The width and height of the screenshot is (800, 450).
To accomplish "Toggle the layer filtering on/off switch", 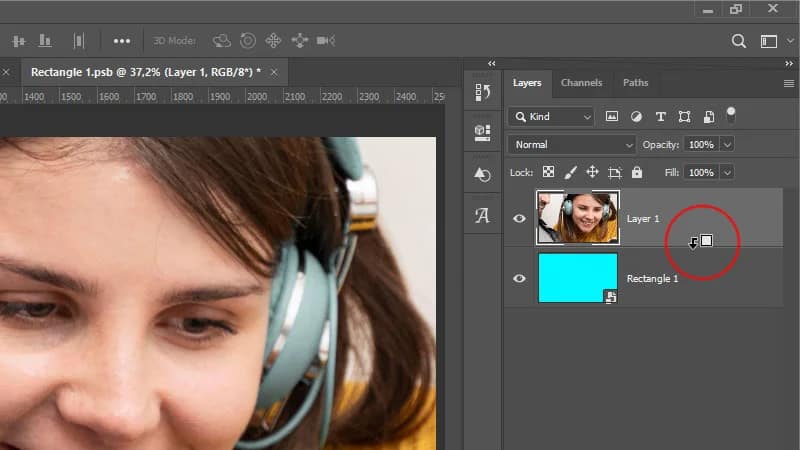I will tap(731, 115).
